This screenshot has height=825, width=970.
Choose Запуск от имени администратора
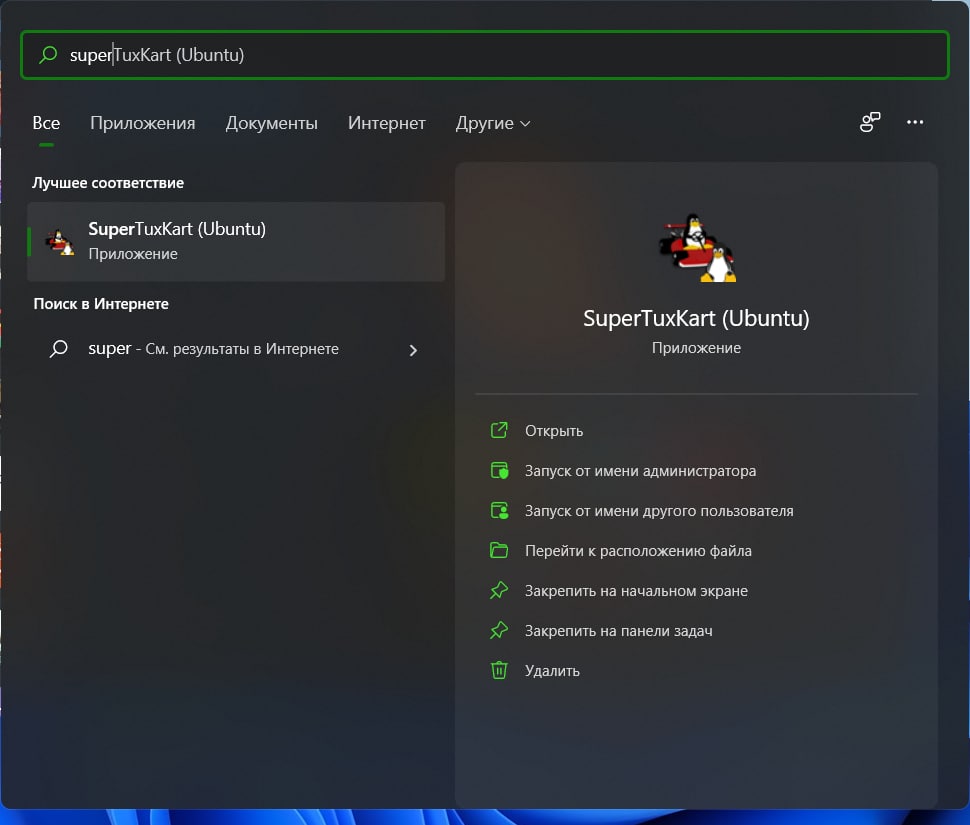click(640, 471)
